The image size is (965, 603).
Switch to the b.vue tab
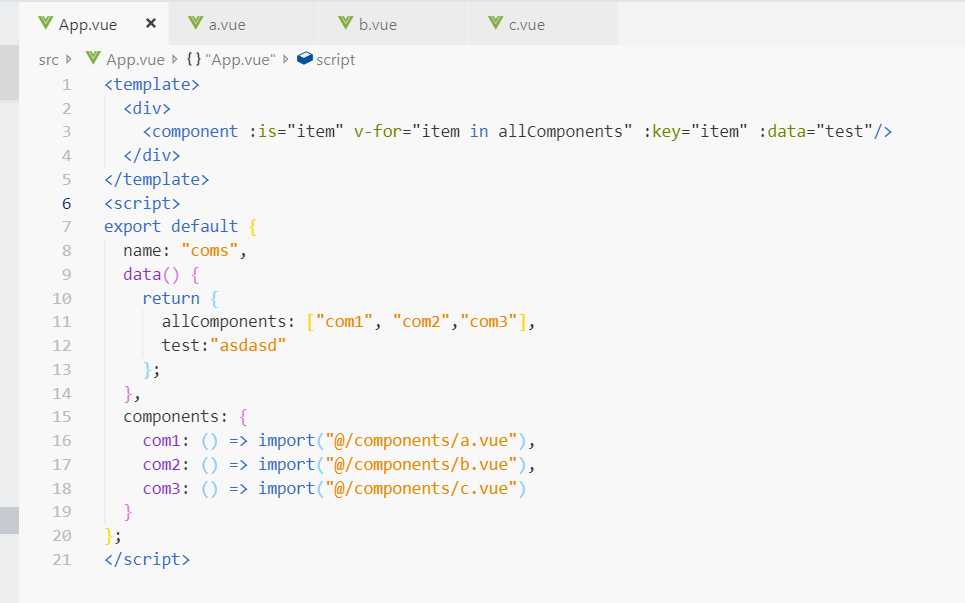393,23
